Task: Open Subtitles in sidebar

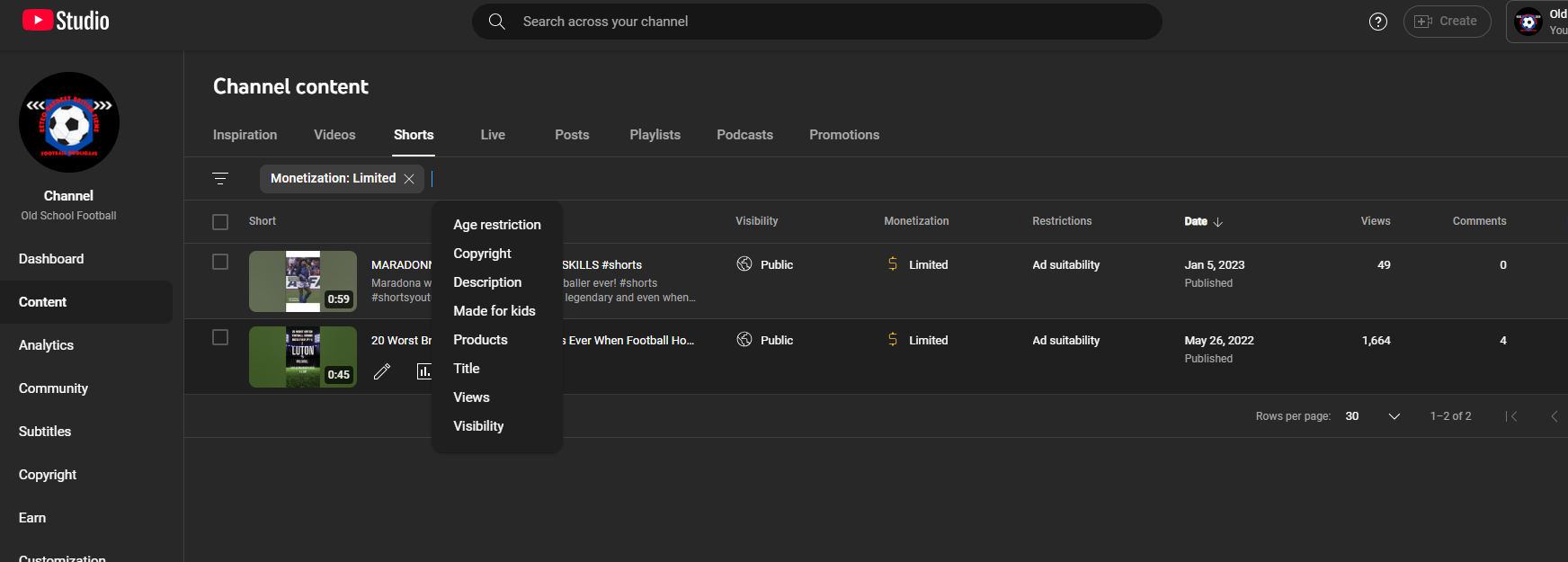Action: pyautogui.click(x=86, y=432)
